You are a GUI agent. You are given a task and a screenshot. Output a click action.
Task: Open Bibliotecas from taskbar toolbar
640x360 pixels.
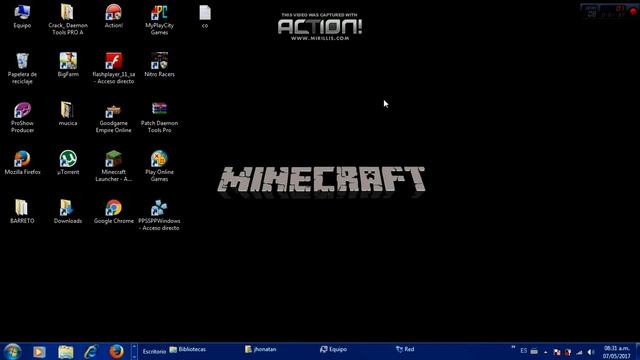click(x=188, y=349)
